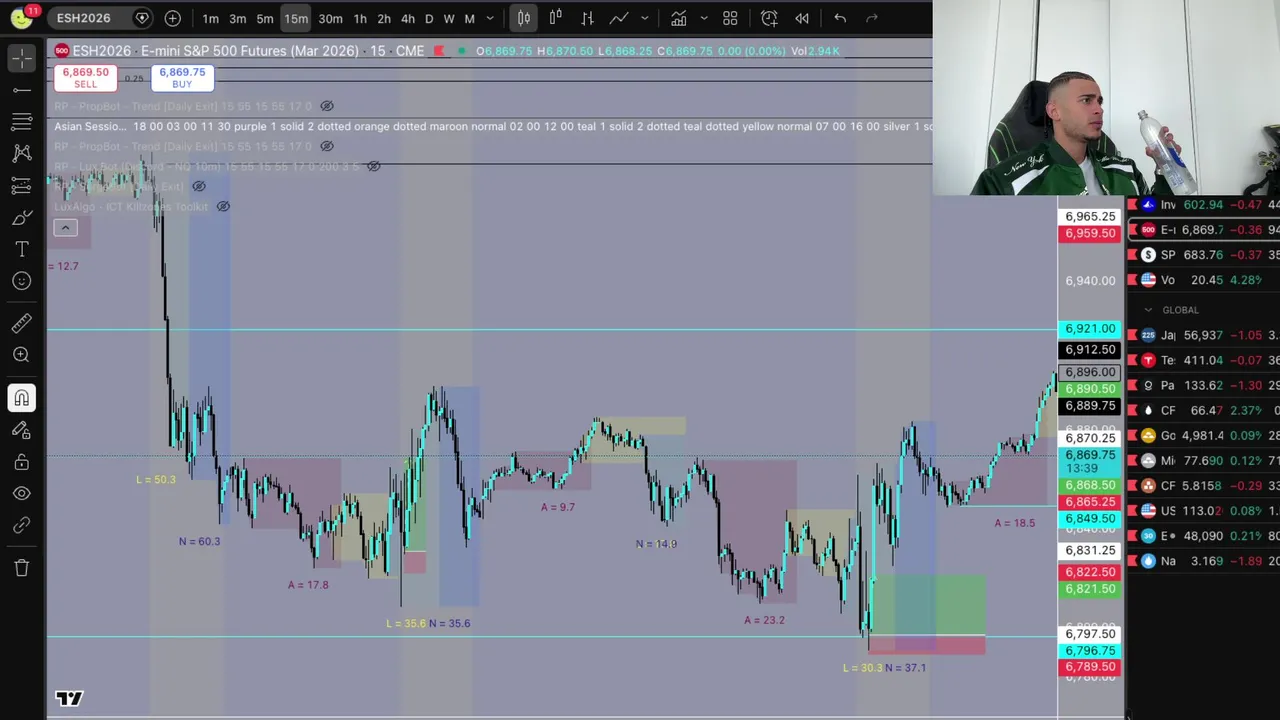The height and width of the screenshot is (720, 1280).
Task: Toggle the magnet snap mode
Action: (21, 398)
